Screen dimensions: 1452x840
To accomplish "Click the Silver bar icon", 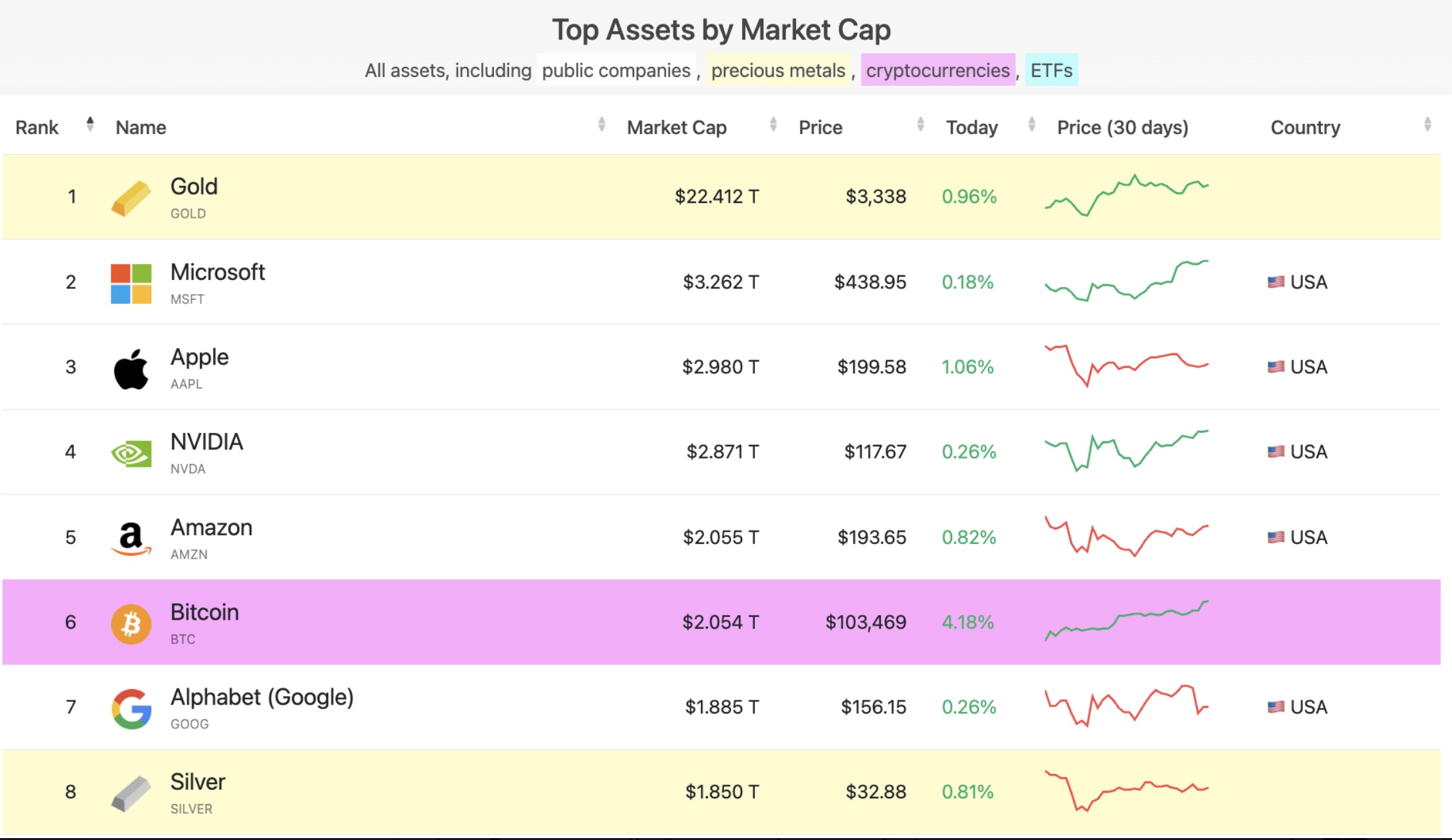I will [x=131, y=794].
